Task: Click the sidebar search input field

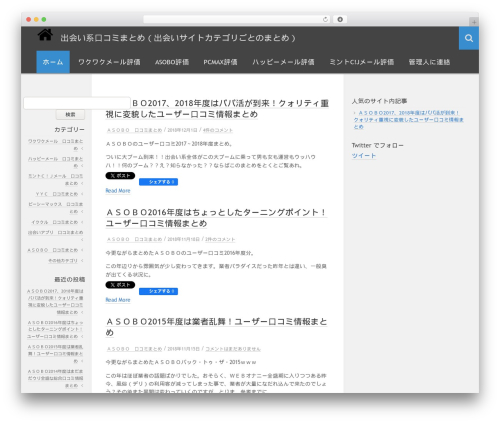Action: (77, 103)
